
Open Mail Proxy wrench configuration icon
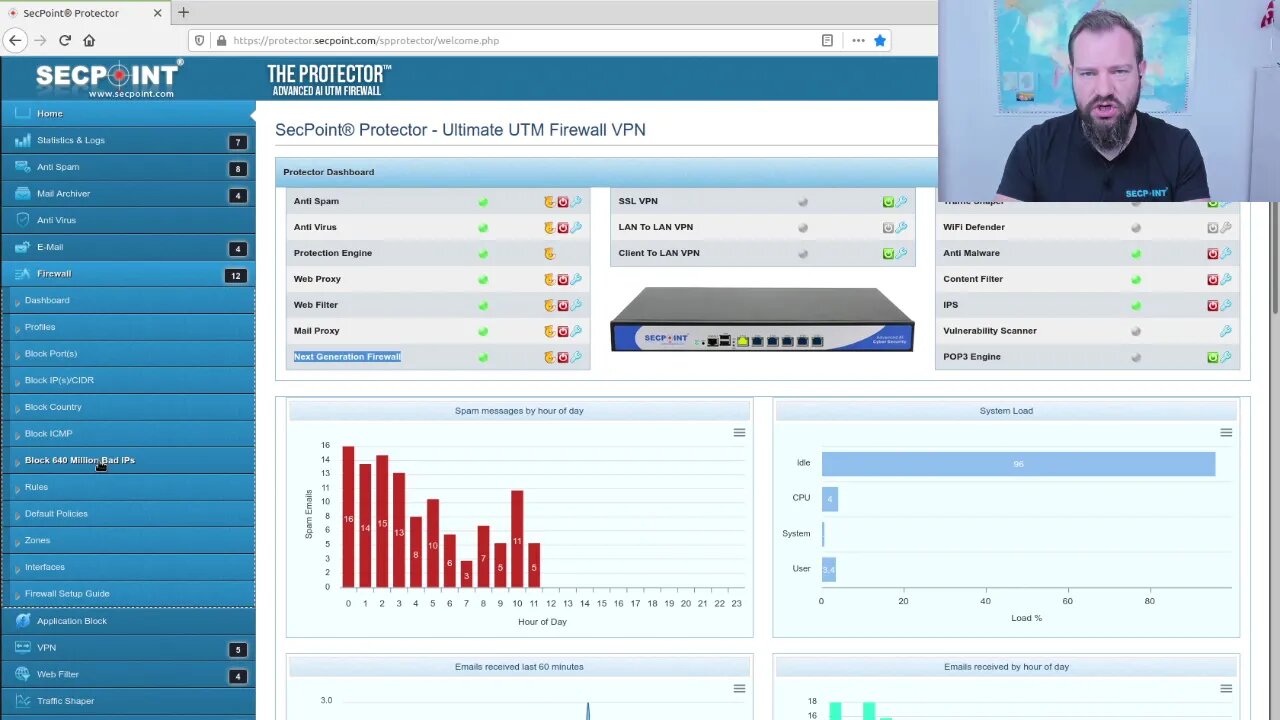[576, 331]
